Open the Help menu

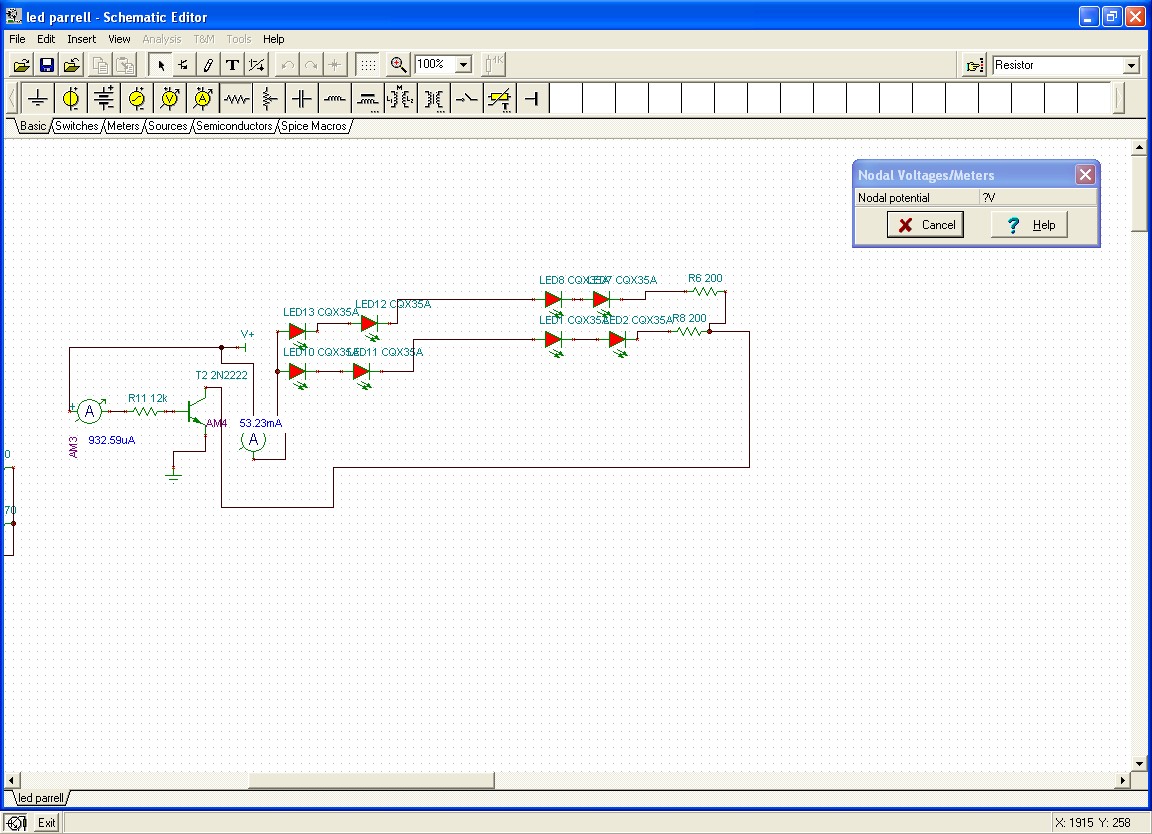click(x=273, y=39)
